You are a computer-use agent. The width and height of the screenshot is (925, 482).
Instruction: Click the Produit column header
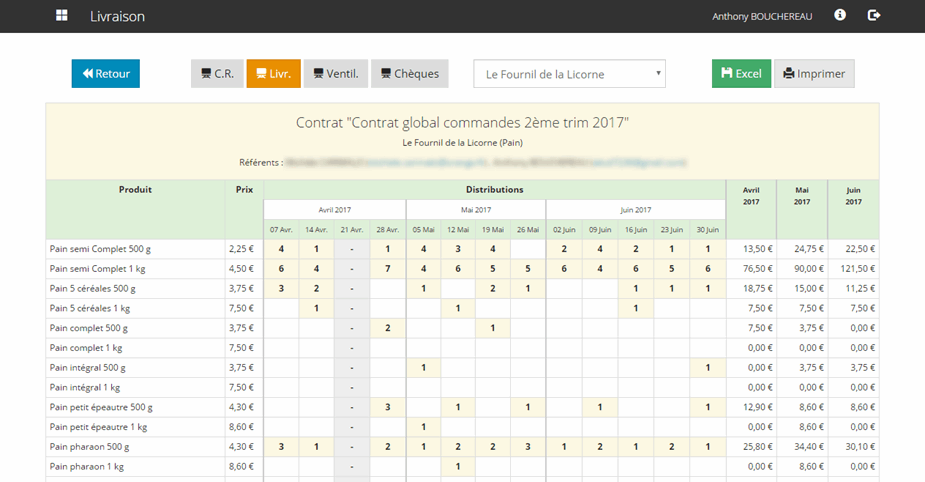135,189
